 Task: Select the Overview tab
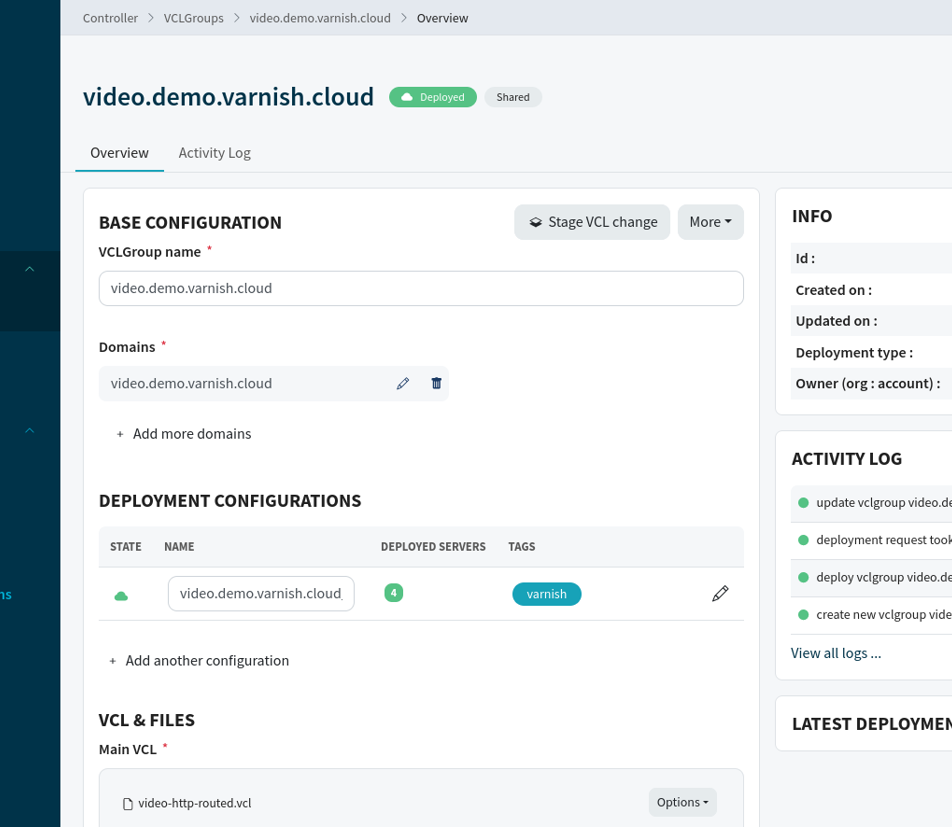pyautogui.click(x=119, y=153)
